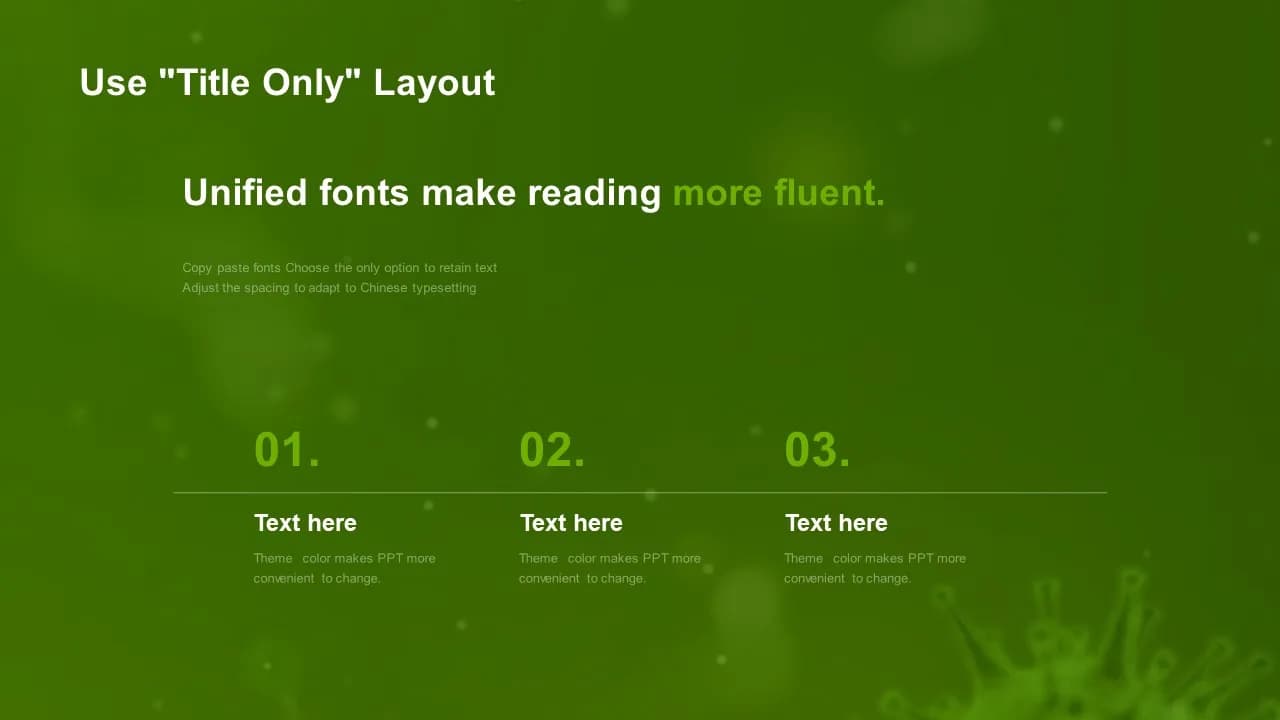Screen dimensions: 1280x720
Task: Select the 'Text here' heading under 03.
Action: [836, 523]
